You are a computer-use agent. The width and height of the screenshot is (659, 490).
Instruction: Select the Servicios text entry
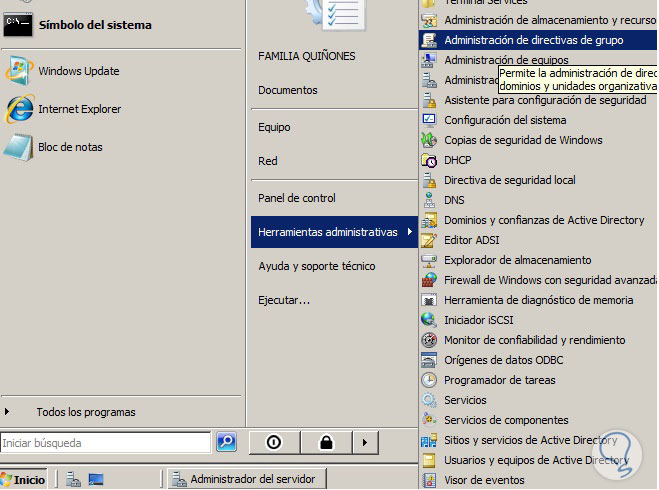coord(465,400)
